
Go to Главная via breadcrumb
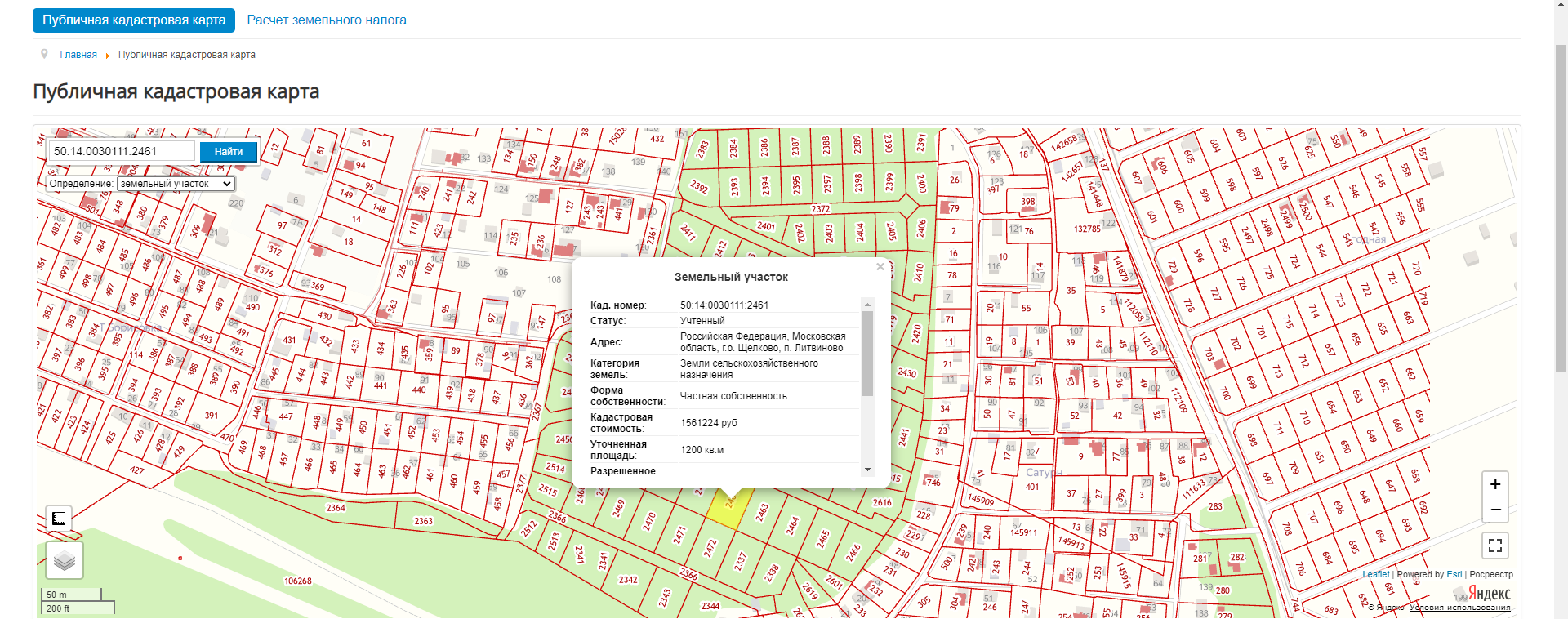(78, 55)
